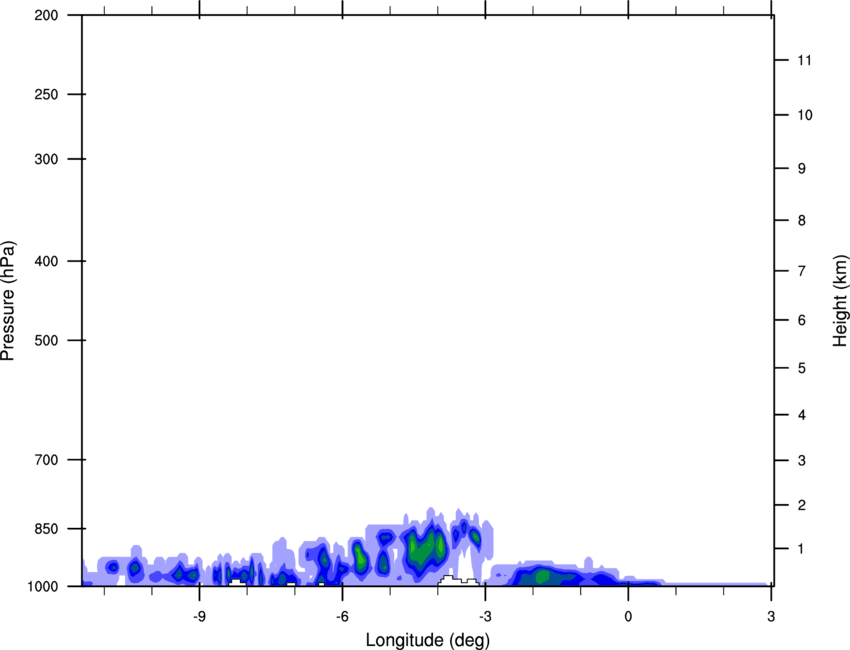Click the white terrain outline near -3.5 longitude
Viewport: 850px width, 650px height.
(458, 581)
